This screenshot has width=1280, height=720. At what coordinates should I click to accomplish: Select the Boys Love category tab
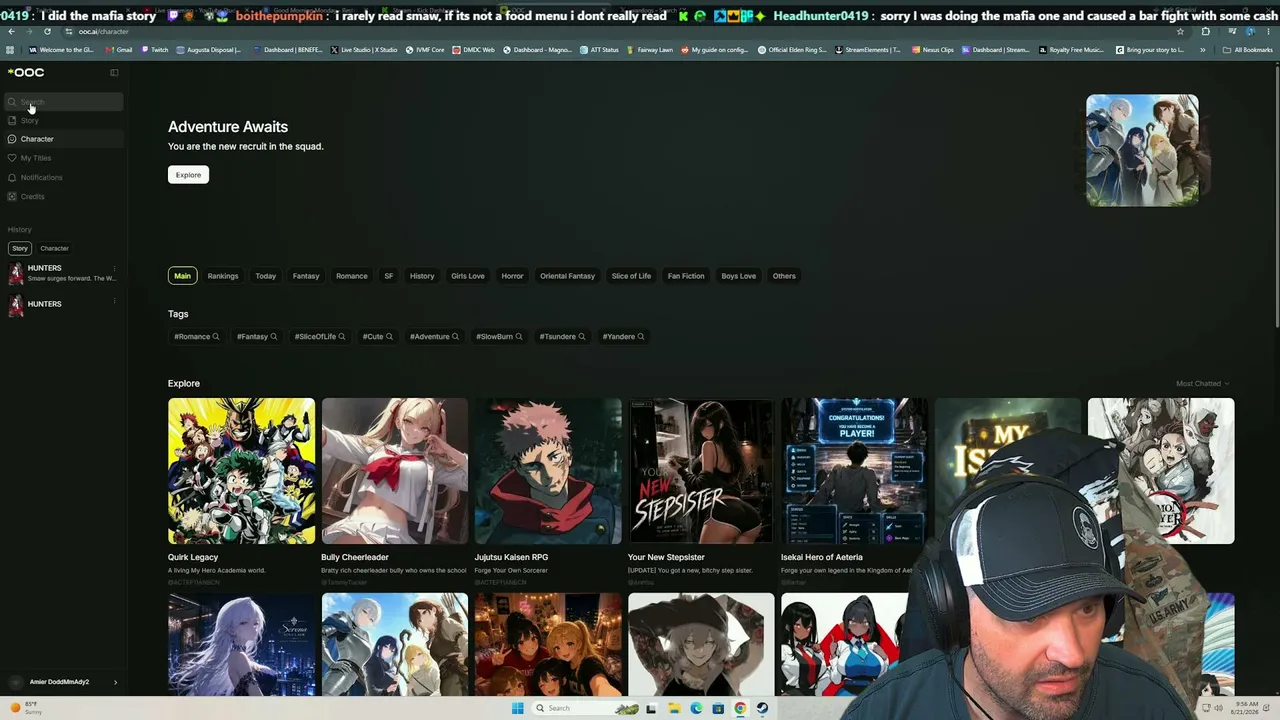[x=739, y=276]
